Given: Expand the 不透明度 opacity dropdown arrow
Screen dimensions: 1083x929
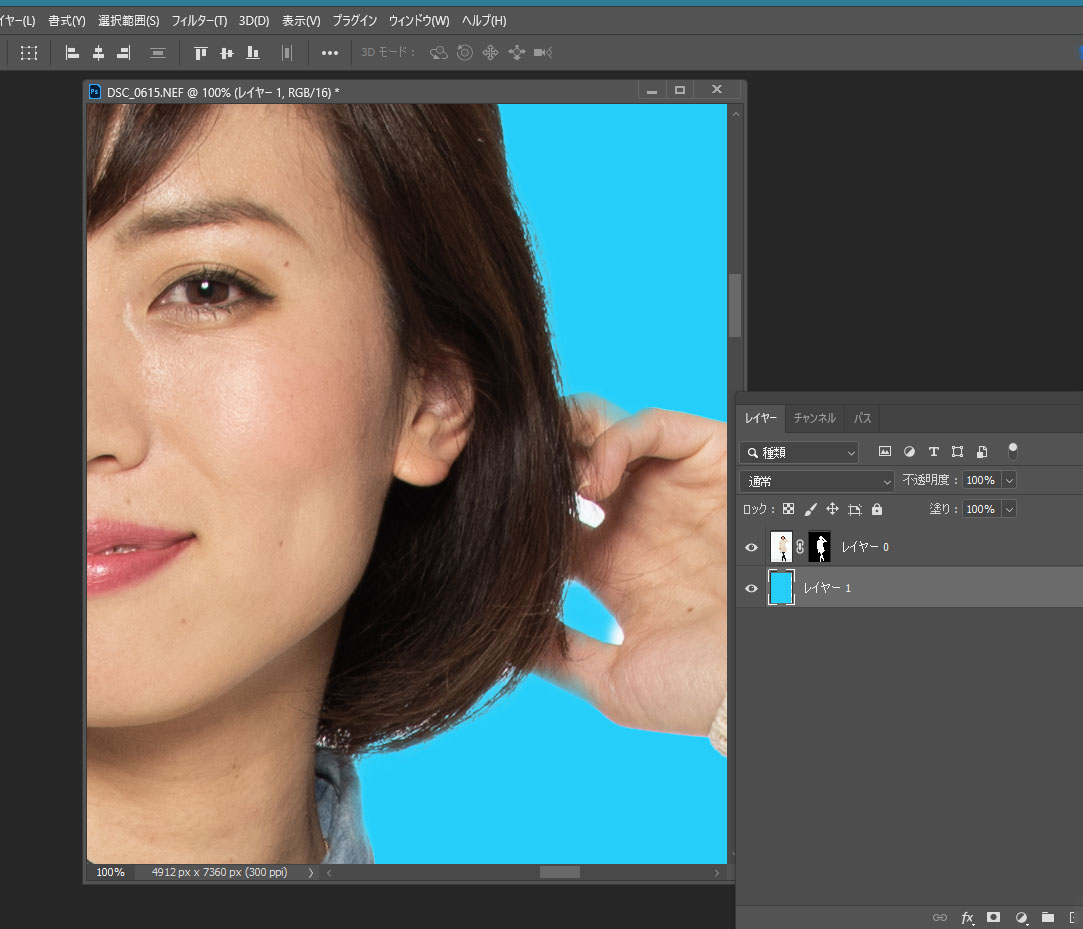Looking at the screenshot, I should pyautogui.click(x=1008, y=481).
